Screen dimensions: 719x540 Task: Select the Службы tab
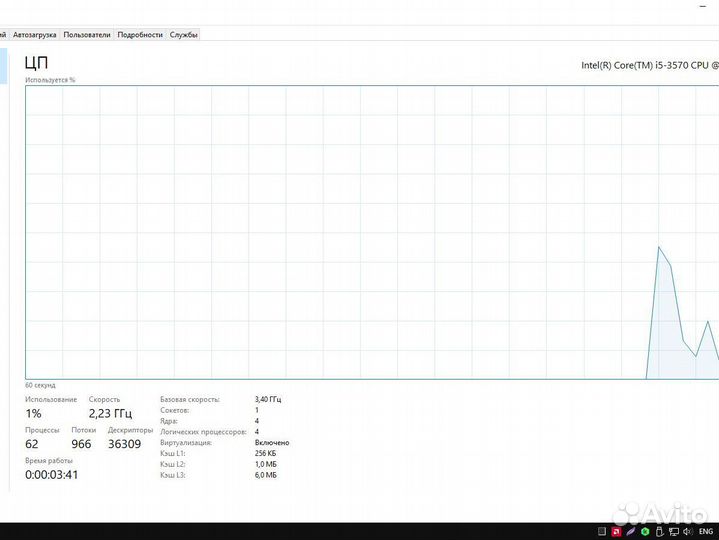184,35
